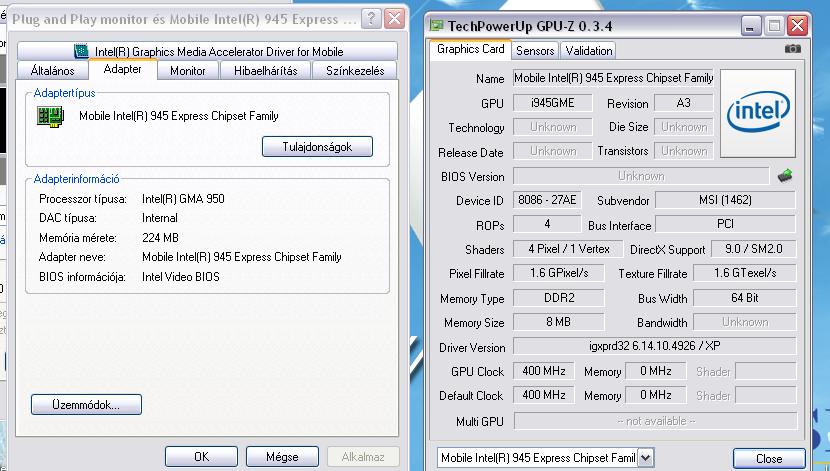
Task: Click the 'Intel Video BIOS' text
Action: click(181, 277)
